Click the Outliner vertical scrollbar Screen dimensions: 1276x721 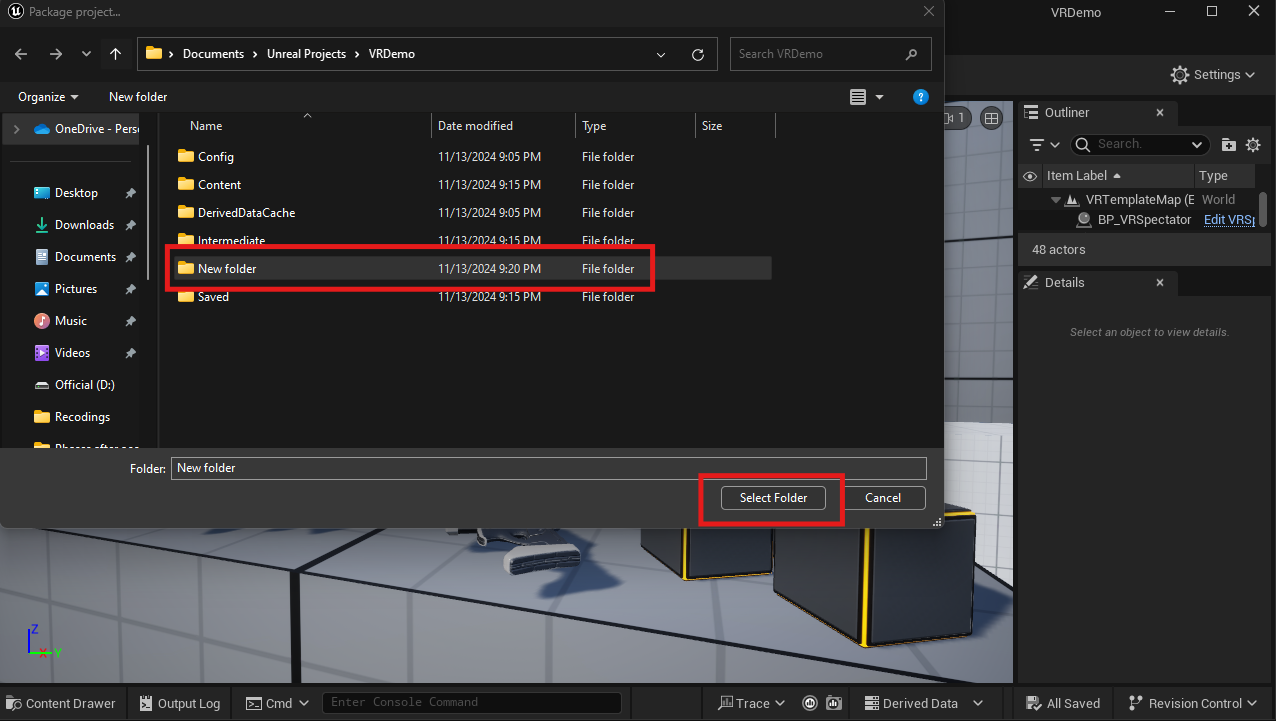click(x=1263, y=210)
